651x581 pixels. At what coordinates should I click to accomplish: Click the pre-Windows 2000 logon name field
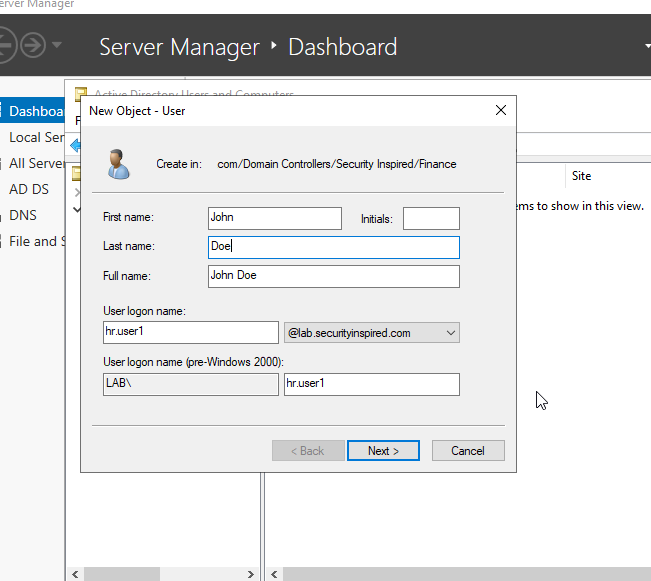tap(372, 384)
